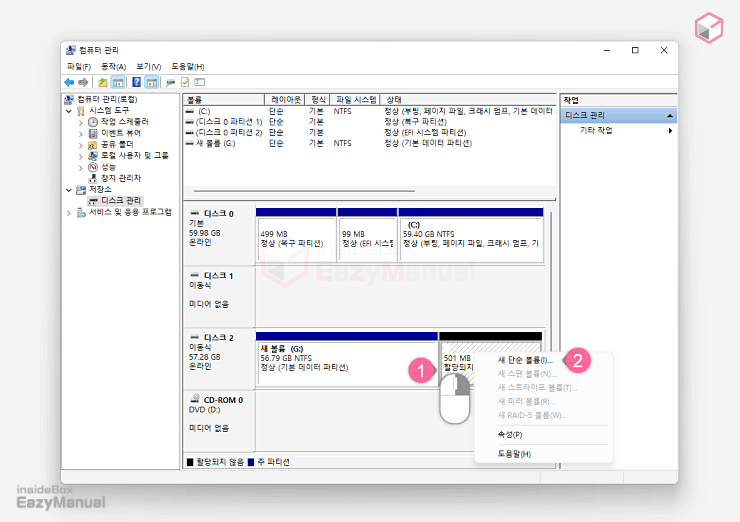Select the (C:) volume row in list
The image size is (740, 522).
click(370, 111)
